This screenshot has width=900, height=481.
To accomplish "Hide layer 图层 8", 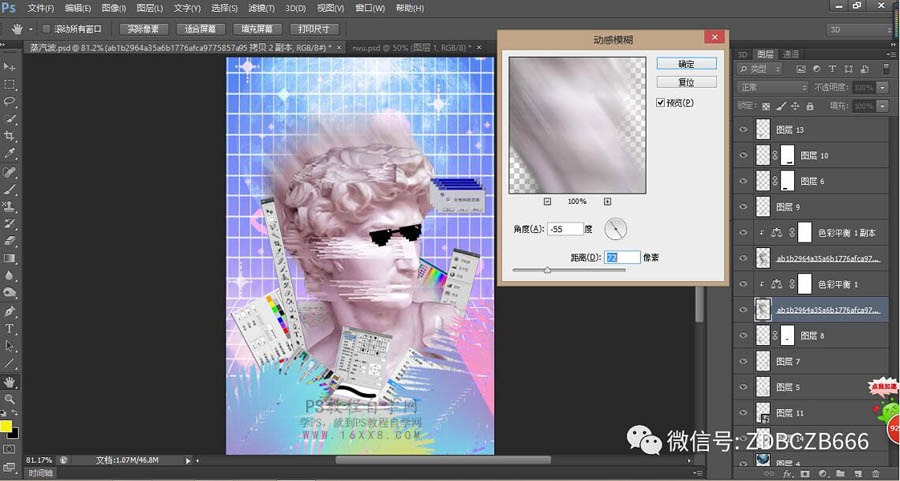I will pyautogui.click(x=743, y=336).
